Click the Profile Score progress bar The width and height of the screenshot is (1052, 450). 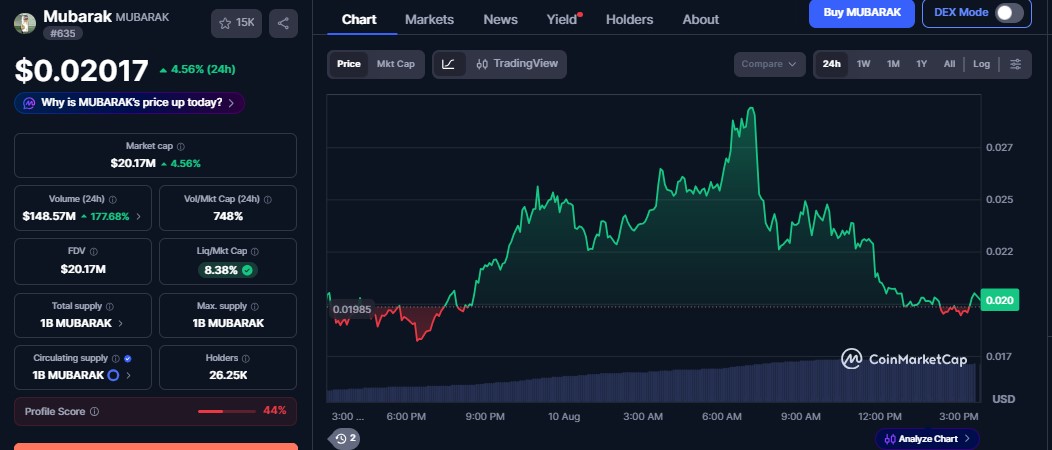click(227, 411)
